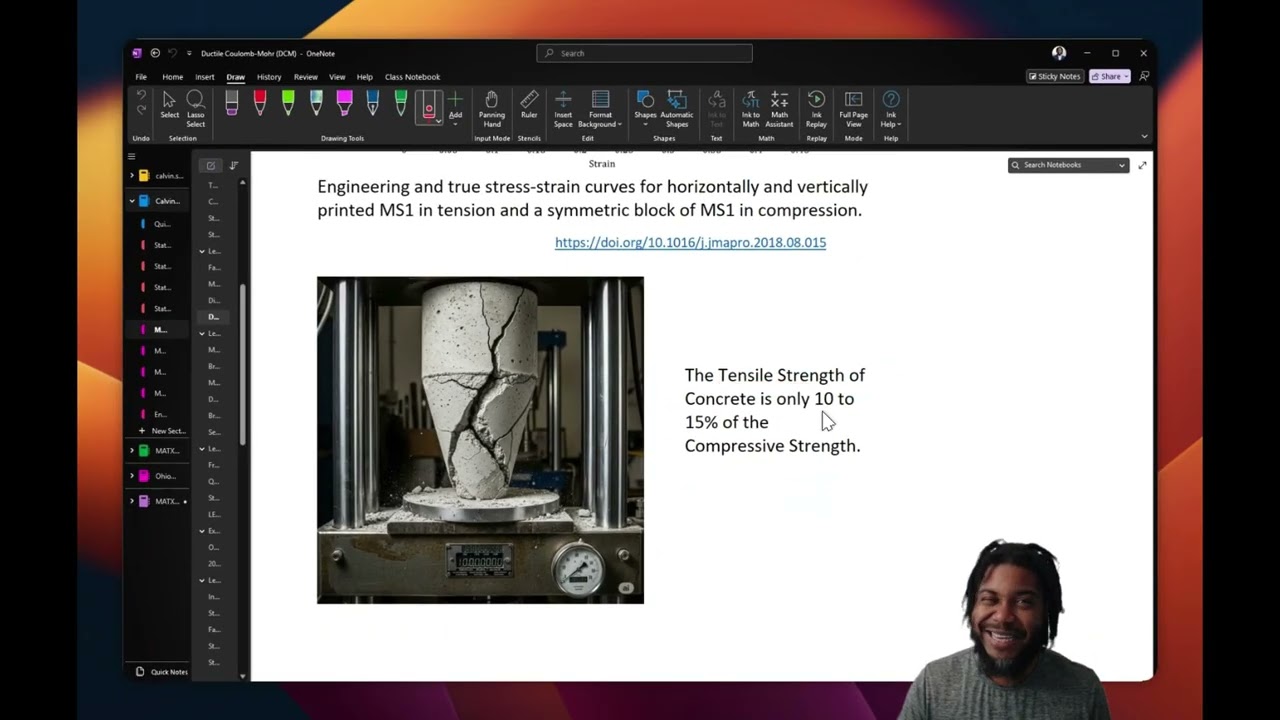This screenshot has width=1280, height=720.
Task: Select the blue pen beside magenta highlighter
Action: (372, 104)
